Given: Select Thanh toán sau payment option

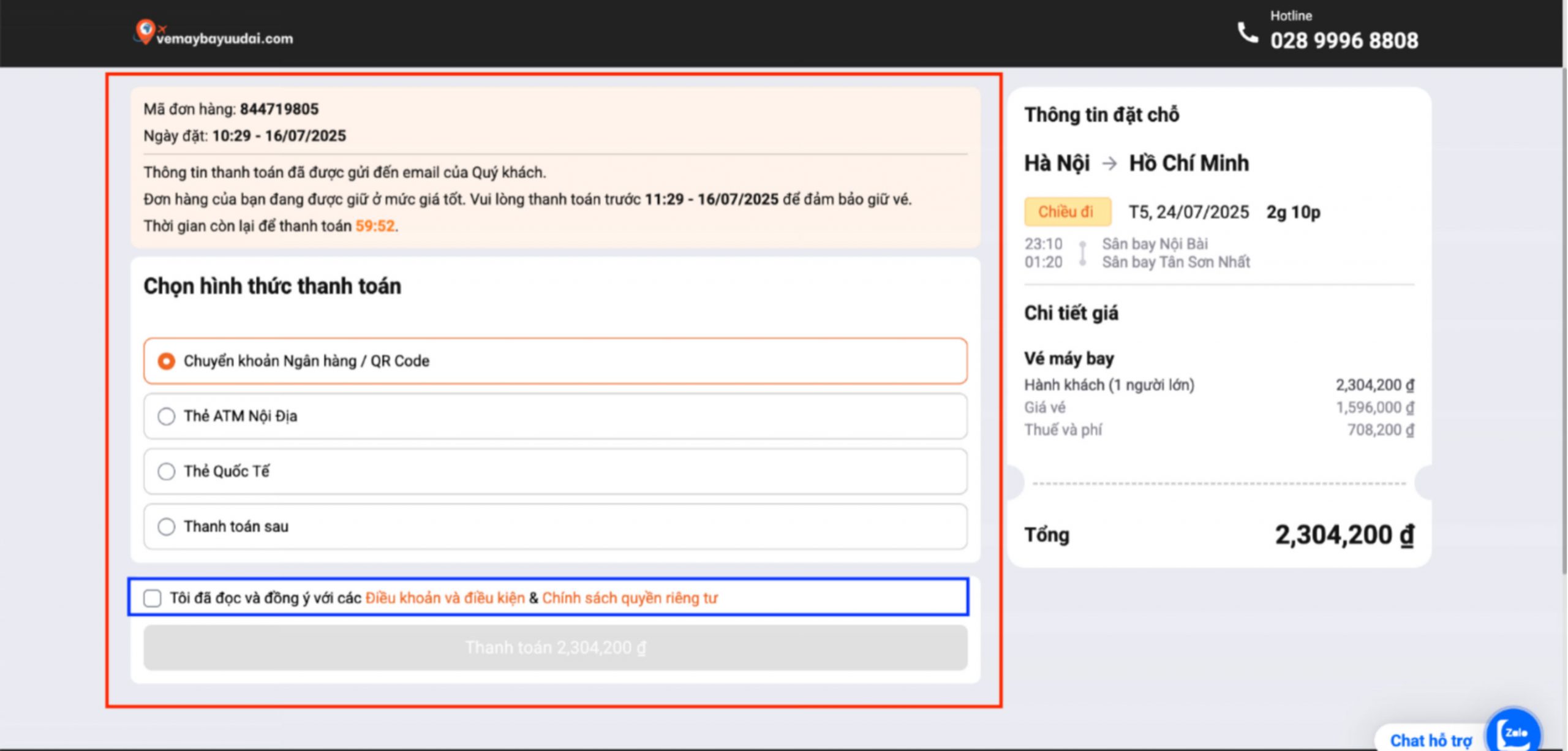Looking at the screenshot, I should (x=166, y=527).
